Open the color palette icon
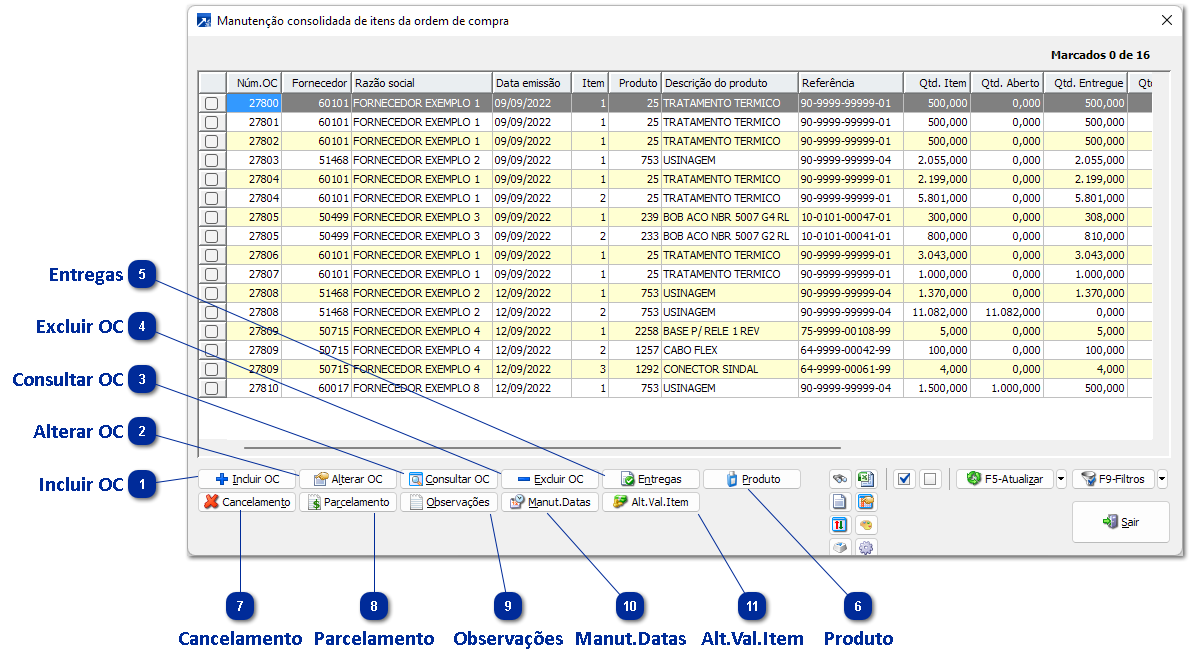The image size is (1192, 667). coord(866,525)
